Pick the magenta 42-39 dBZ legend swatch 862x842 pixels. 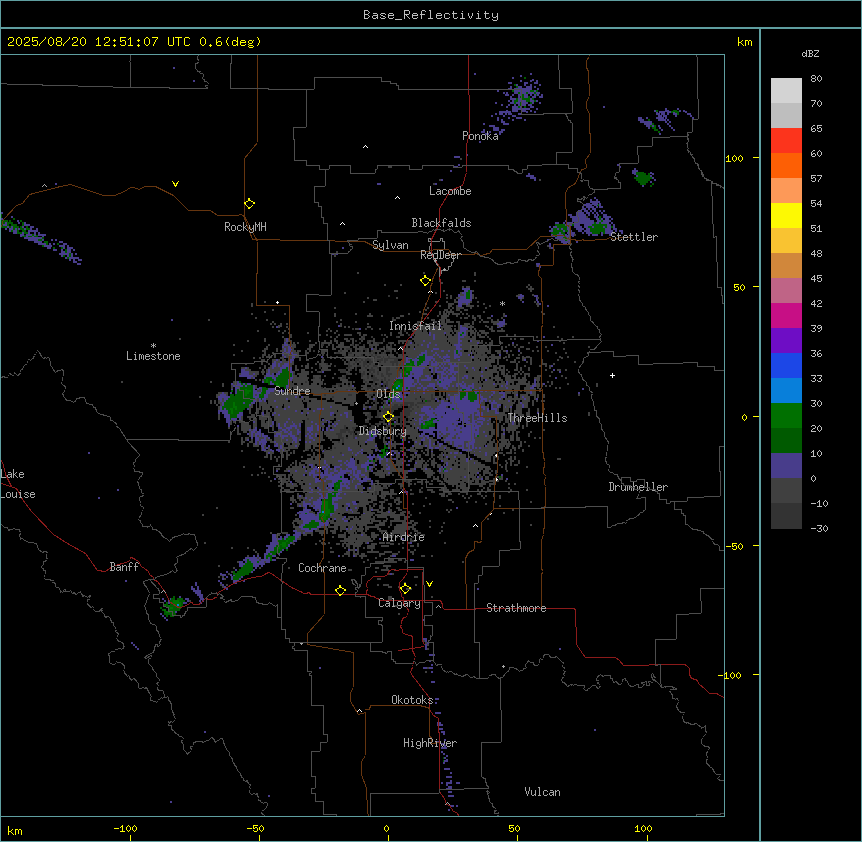click(x=786, y=315)
